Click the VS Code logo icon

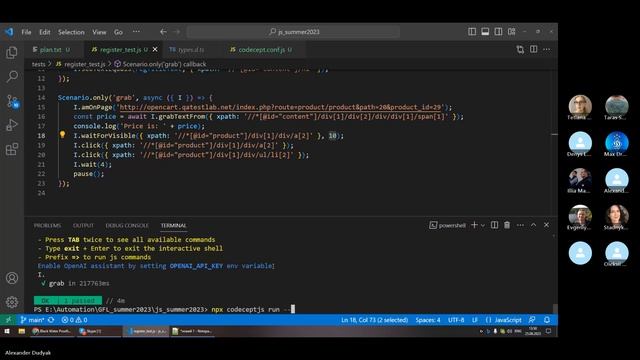click(x=9, y=32)
